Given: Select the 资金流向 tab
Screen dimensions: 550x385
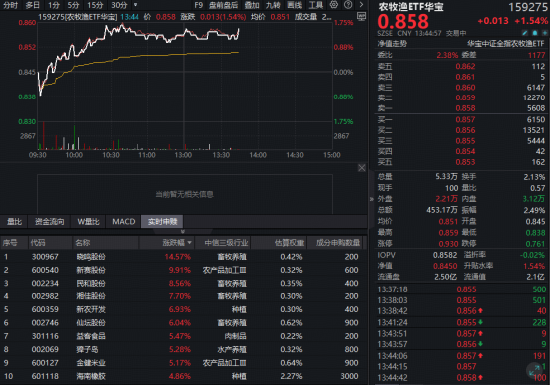Looking at the screenshot, I should [49, 222].
